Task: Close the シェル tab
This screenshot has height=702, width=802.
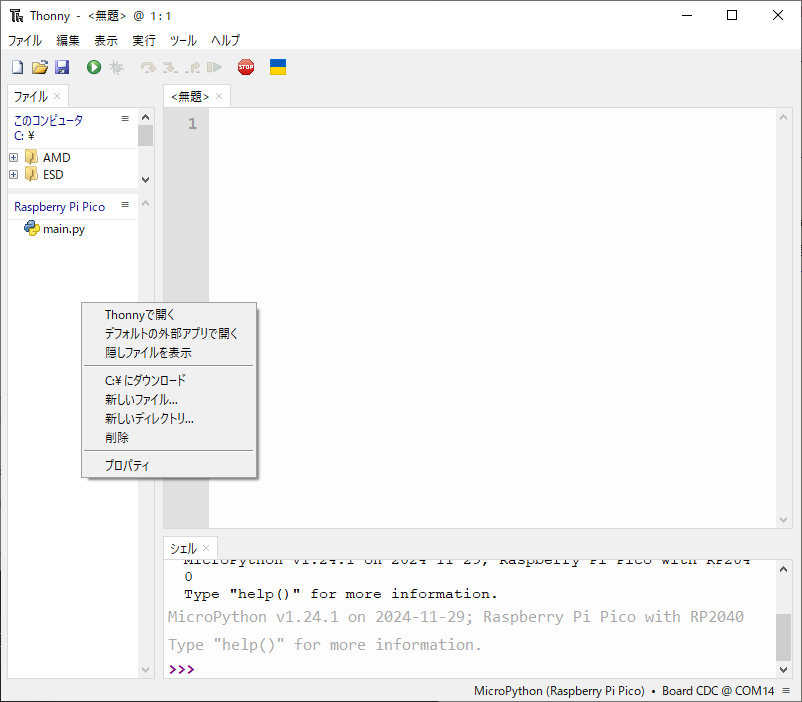Action: point(206,548)
